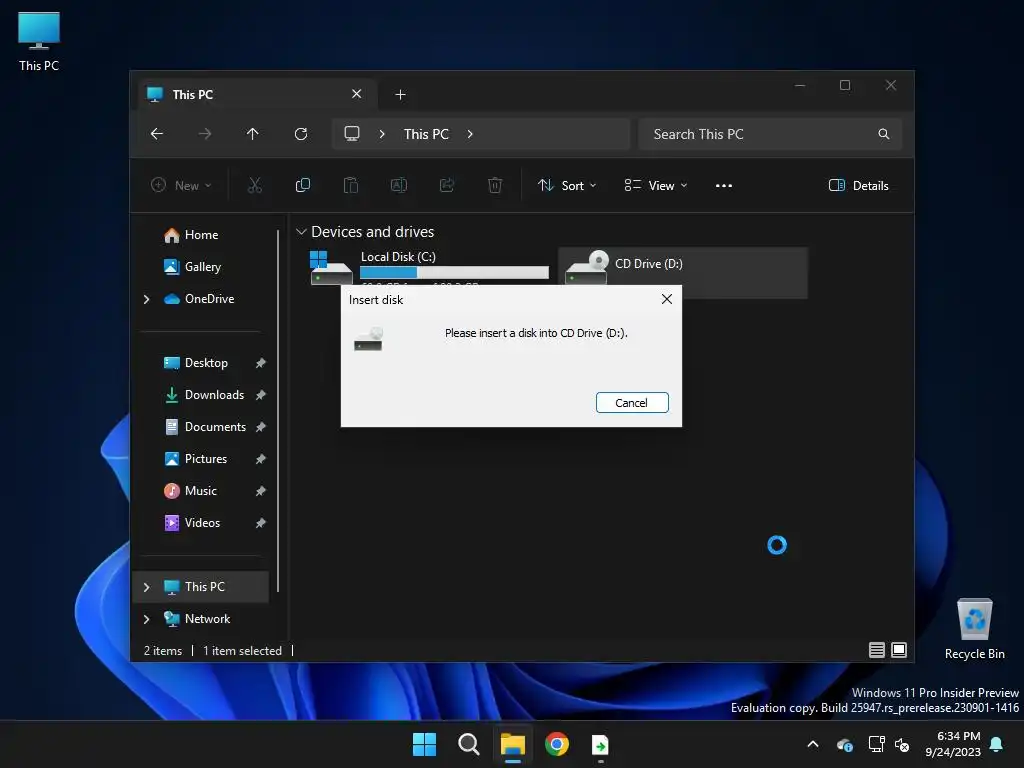Select the Recycle Bin desktop icon
This screenshot has width=1024, height=768.
tap(974, 628)
